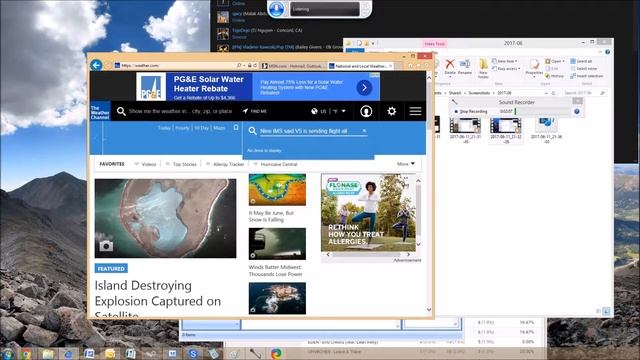Open Windows Start button on taskbar
The height and width of the screenshot is (360, 640).
(x=7, y=353)
